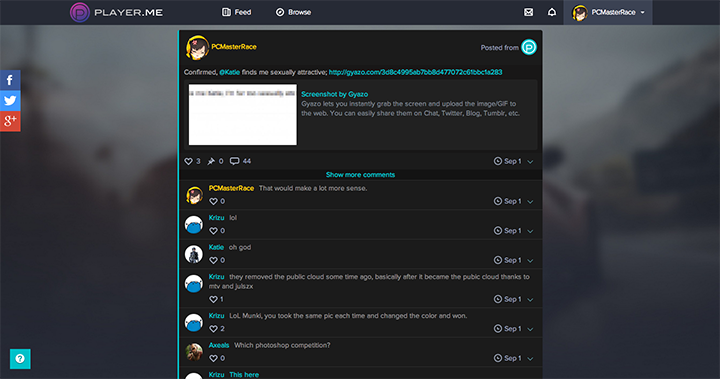Click Krizu's avatar on "LoL Munki" comment
Viewport: 720px width, 379px height.
coord(194,322)
